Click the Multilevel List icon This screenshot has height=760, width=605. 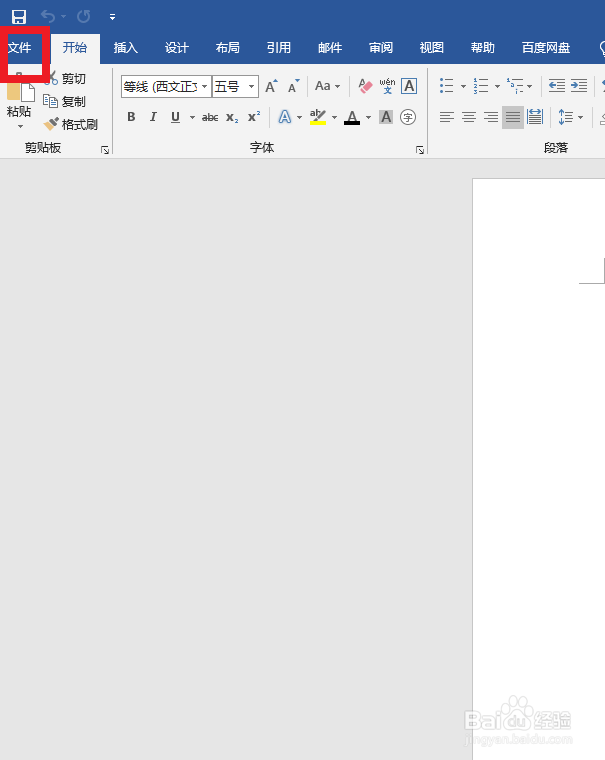pos(515,86)
